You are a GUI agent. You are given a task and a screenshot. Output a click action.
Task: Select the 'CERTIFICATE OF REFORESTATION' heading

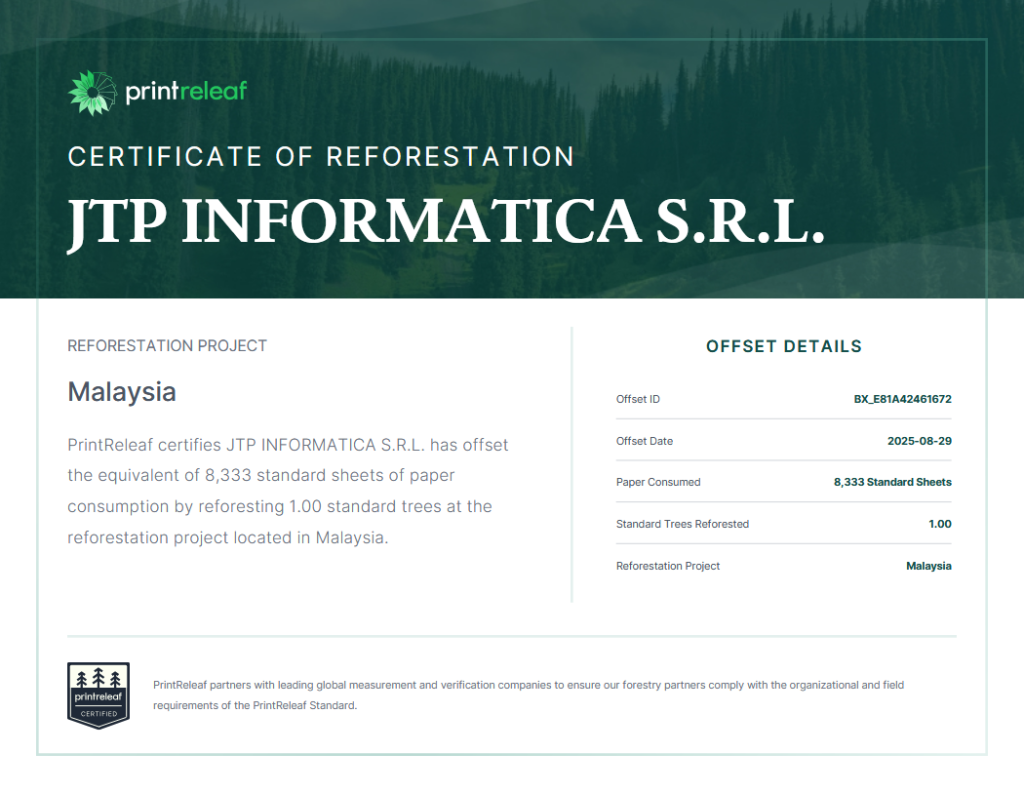[321, 157]
